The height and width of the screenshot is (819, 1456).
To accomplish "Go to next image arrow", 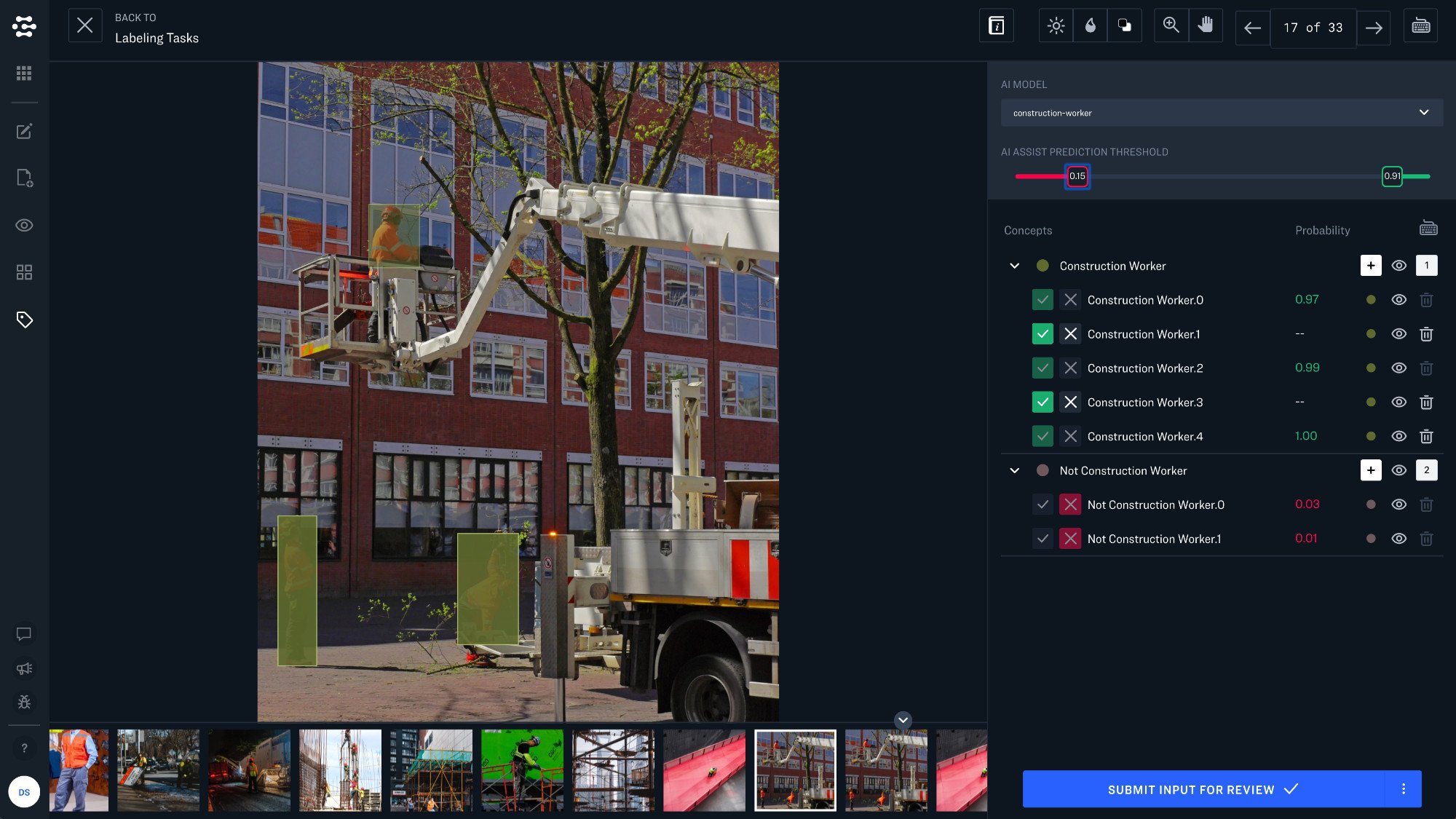I will 1374,28.
